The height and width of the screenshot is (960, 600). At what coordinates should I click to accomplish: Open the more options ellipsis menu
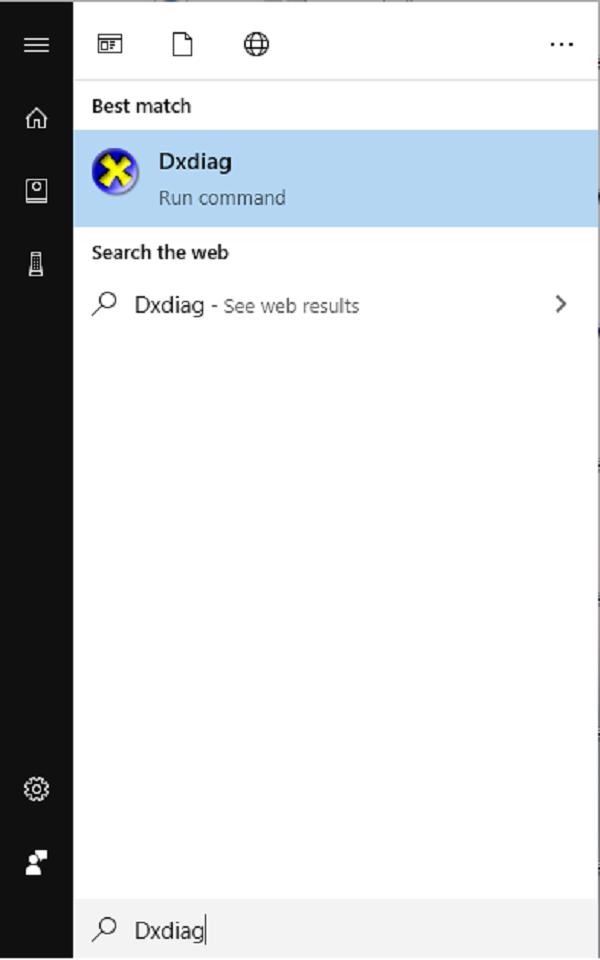coord(562,45)
